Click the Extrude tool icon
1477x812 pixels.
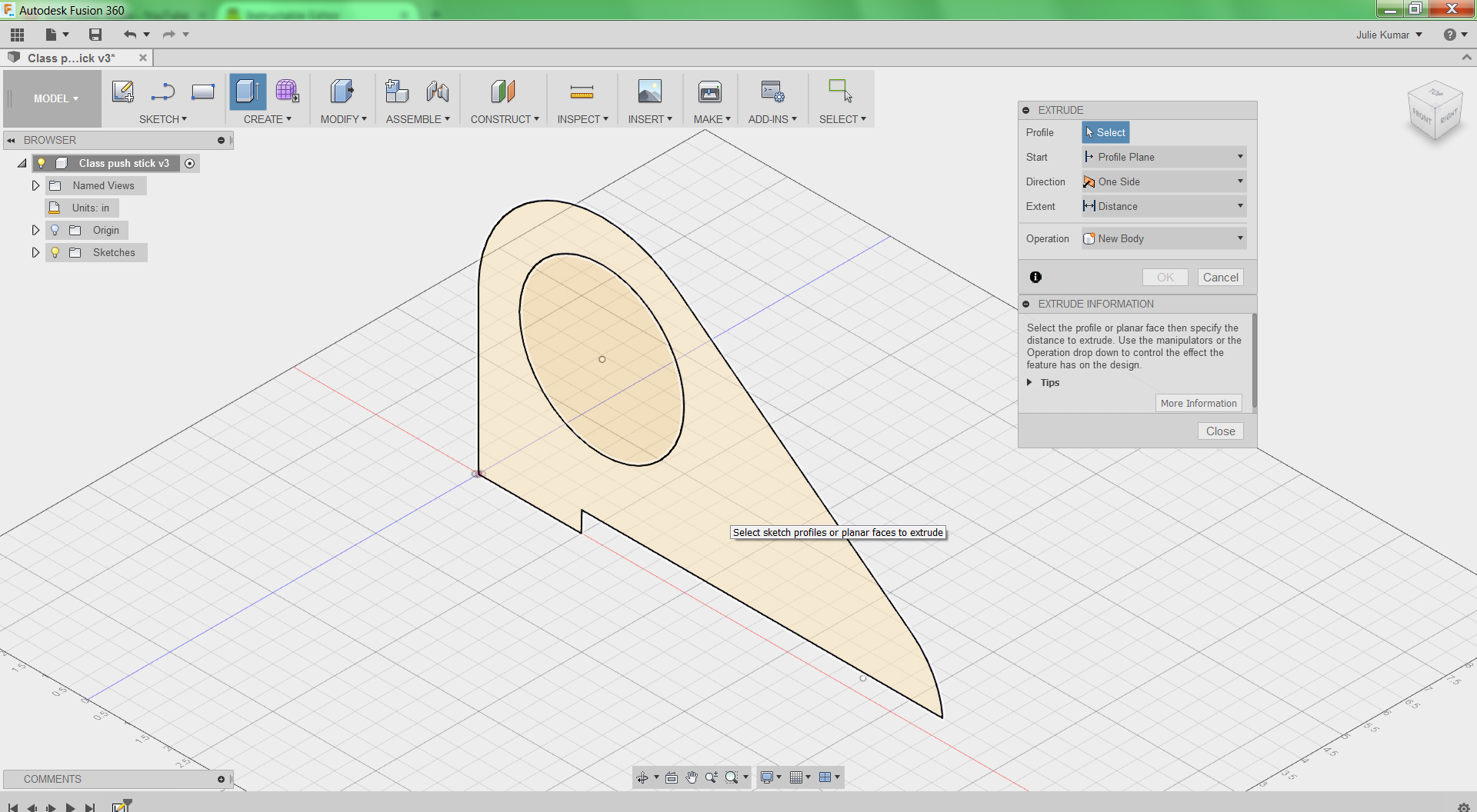248,92
